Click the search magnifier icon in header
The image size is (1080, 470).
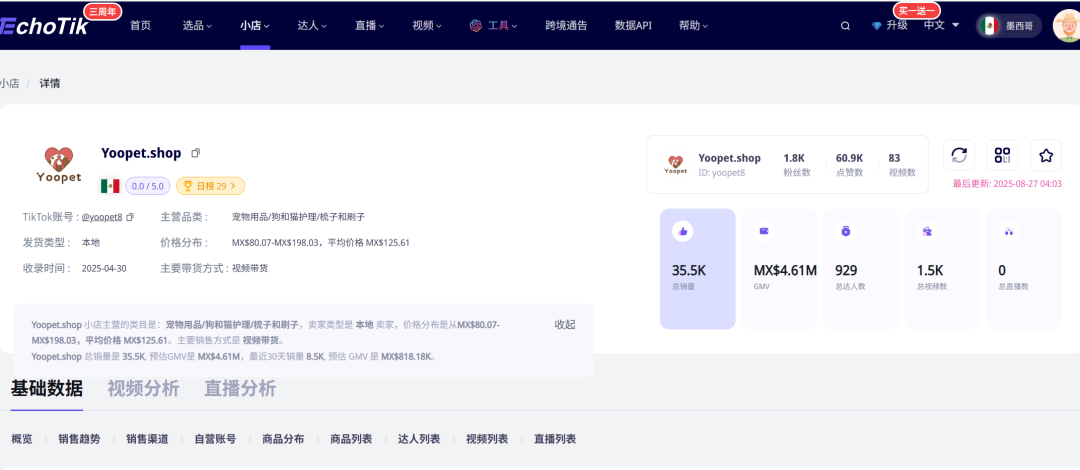[x=846, y=26]
